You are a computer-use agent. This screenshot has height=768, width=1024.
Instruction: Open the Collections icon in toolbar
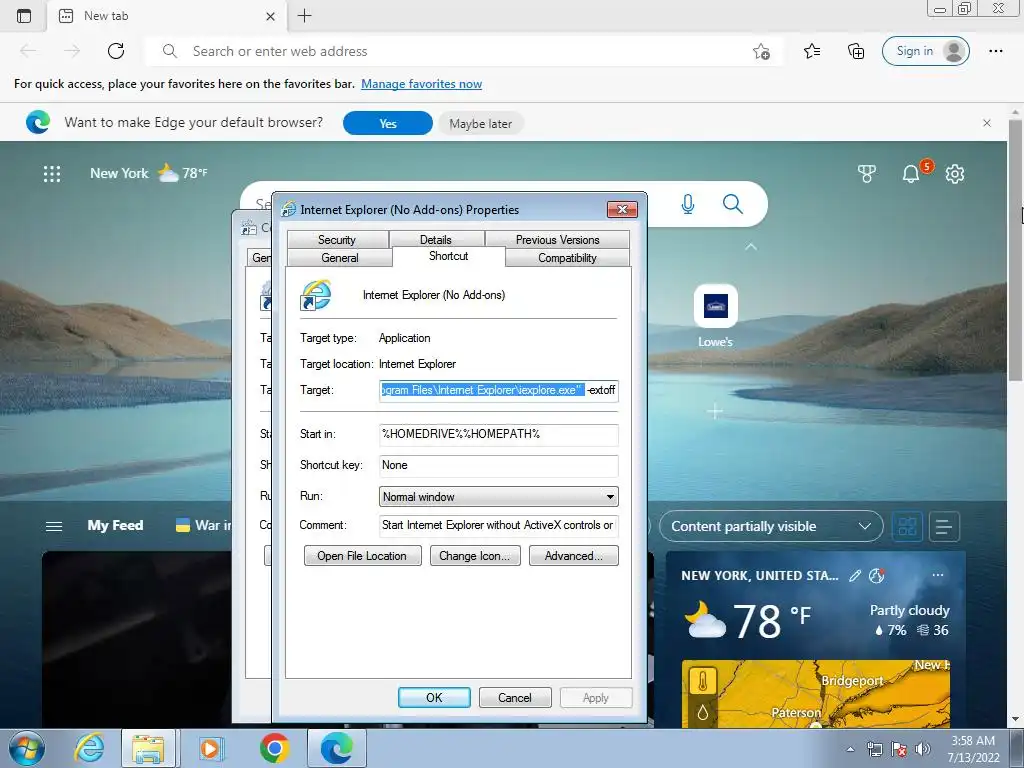pyautogui.click(x=856, y=51)
